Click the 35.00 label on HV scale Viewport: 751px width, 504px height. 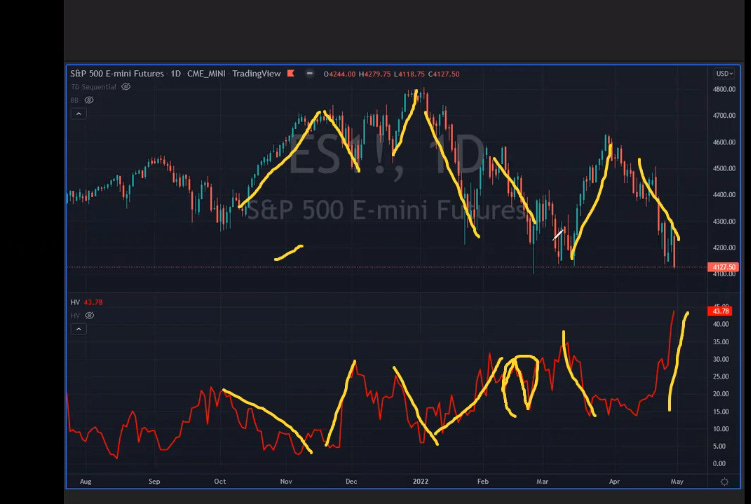coord(721,342)
